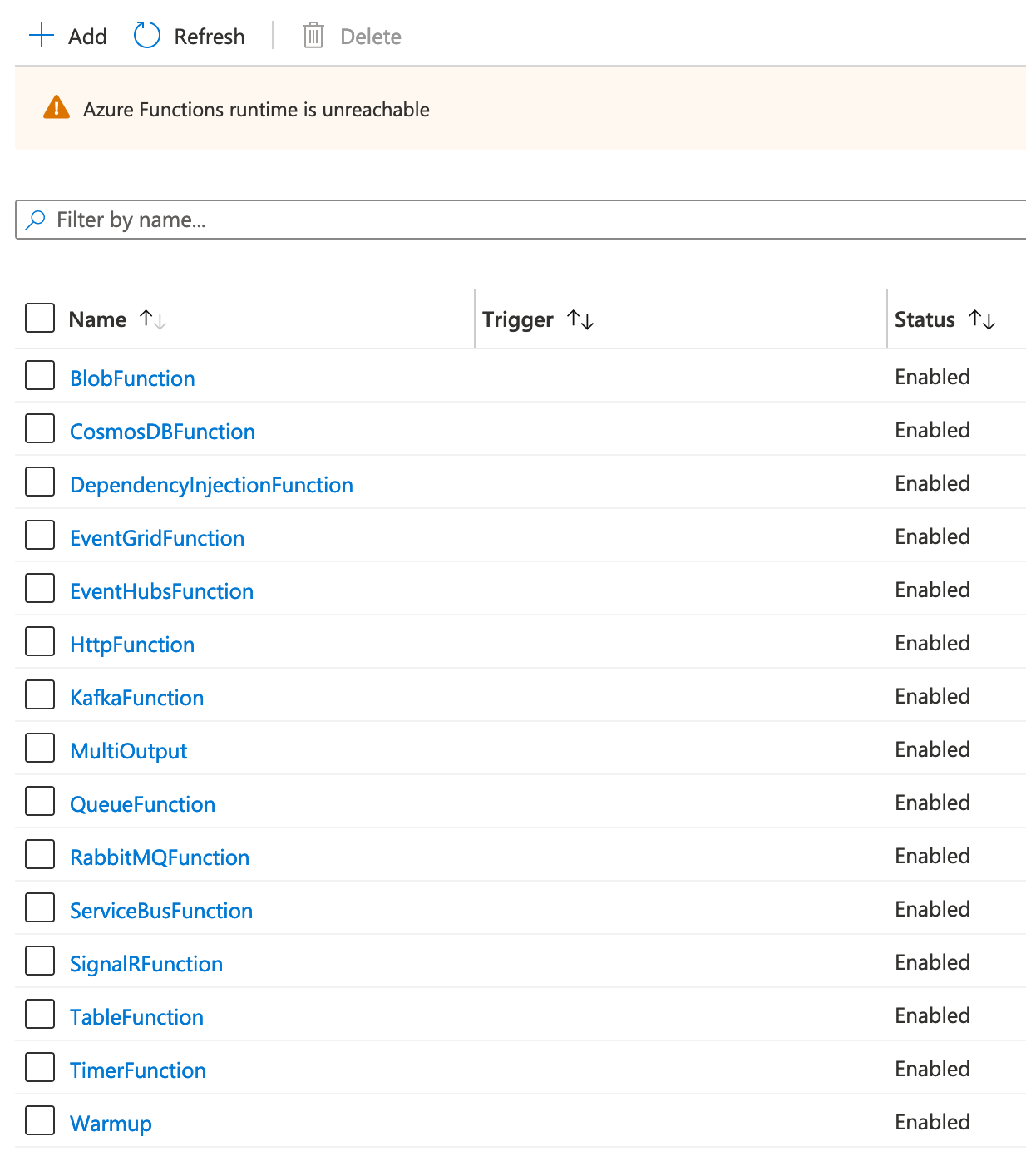Check the checkbox next to Warmup
Image resolution: width=1026 pixels, height=1176 pixels.
click(39, 1120)
